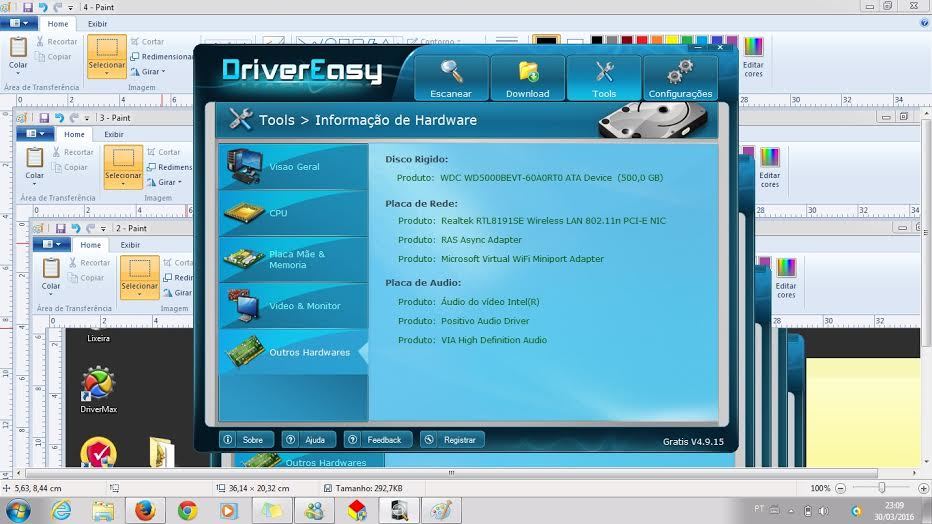Click Home tab in 3 - Paint window
Screen dimensions: 932x524
coord(74,134)
